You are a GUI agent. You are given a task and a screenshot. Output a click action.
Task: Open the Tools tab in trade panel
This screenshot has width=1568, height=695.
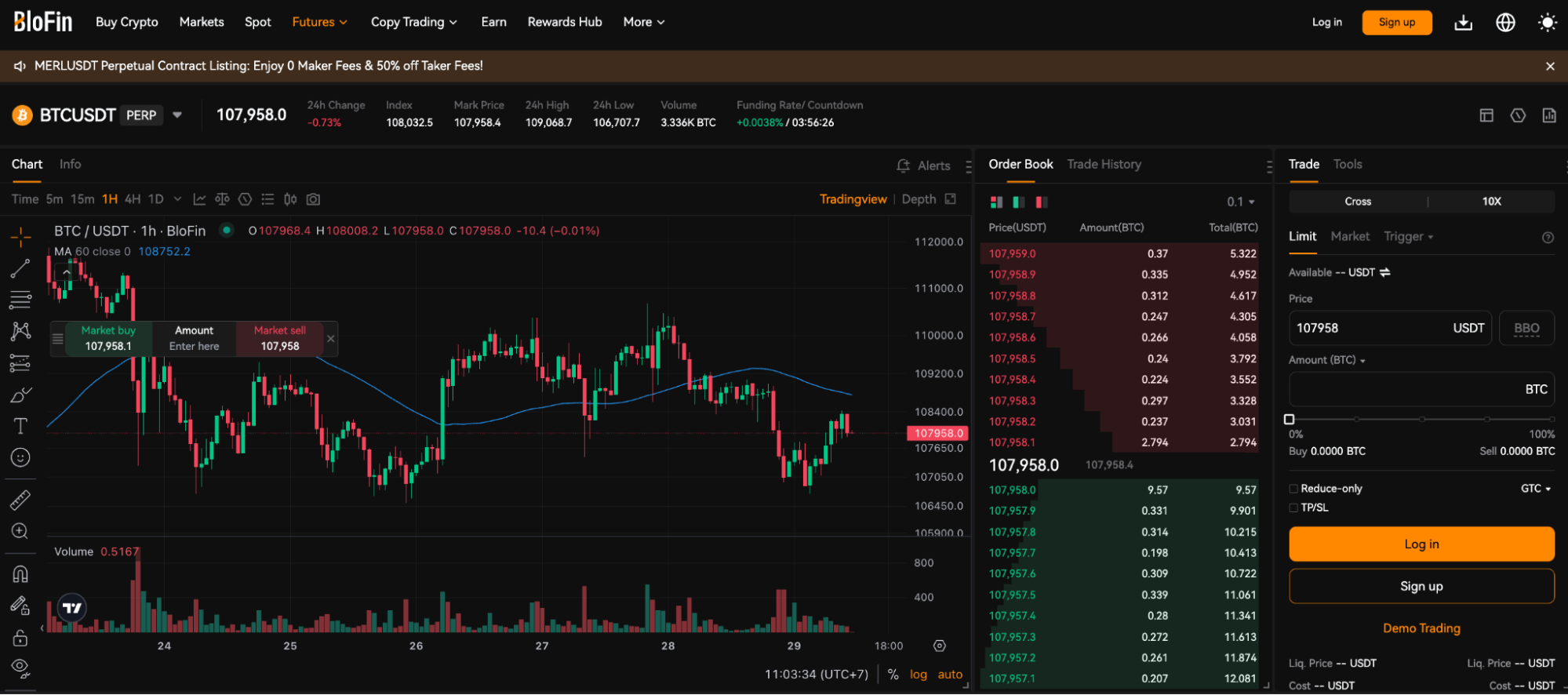tap(1348, 164)
